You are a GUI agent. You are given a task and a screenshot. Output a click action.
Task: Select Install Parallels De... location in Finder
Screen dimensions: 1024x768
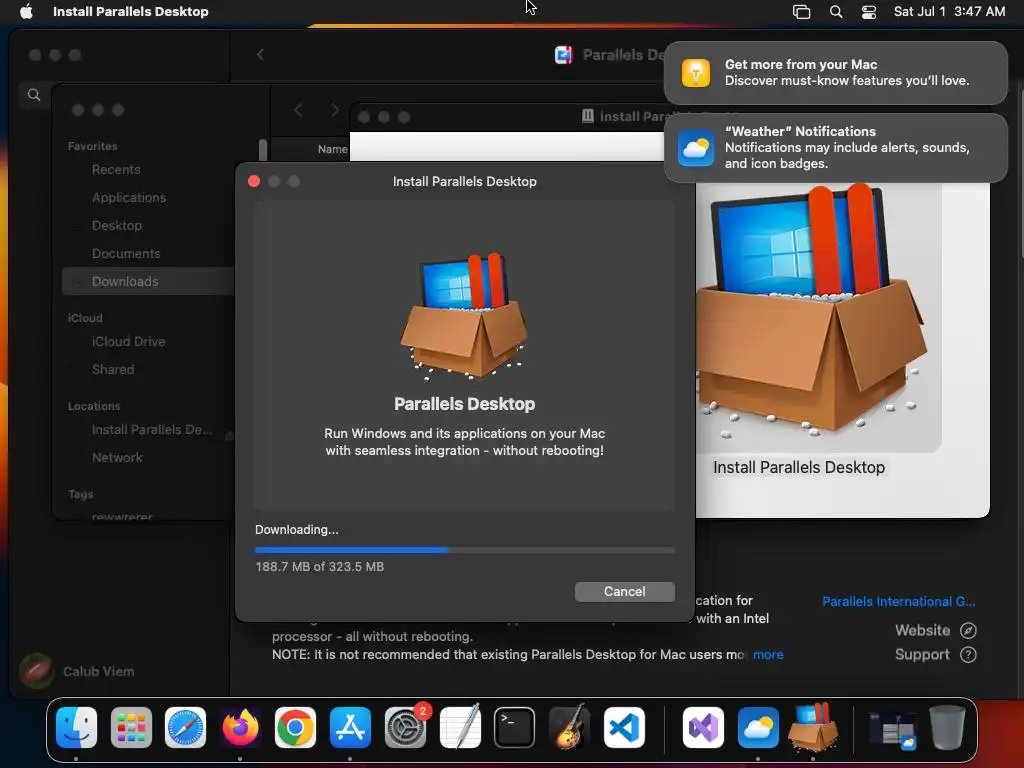pos(152,430)
